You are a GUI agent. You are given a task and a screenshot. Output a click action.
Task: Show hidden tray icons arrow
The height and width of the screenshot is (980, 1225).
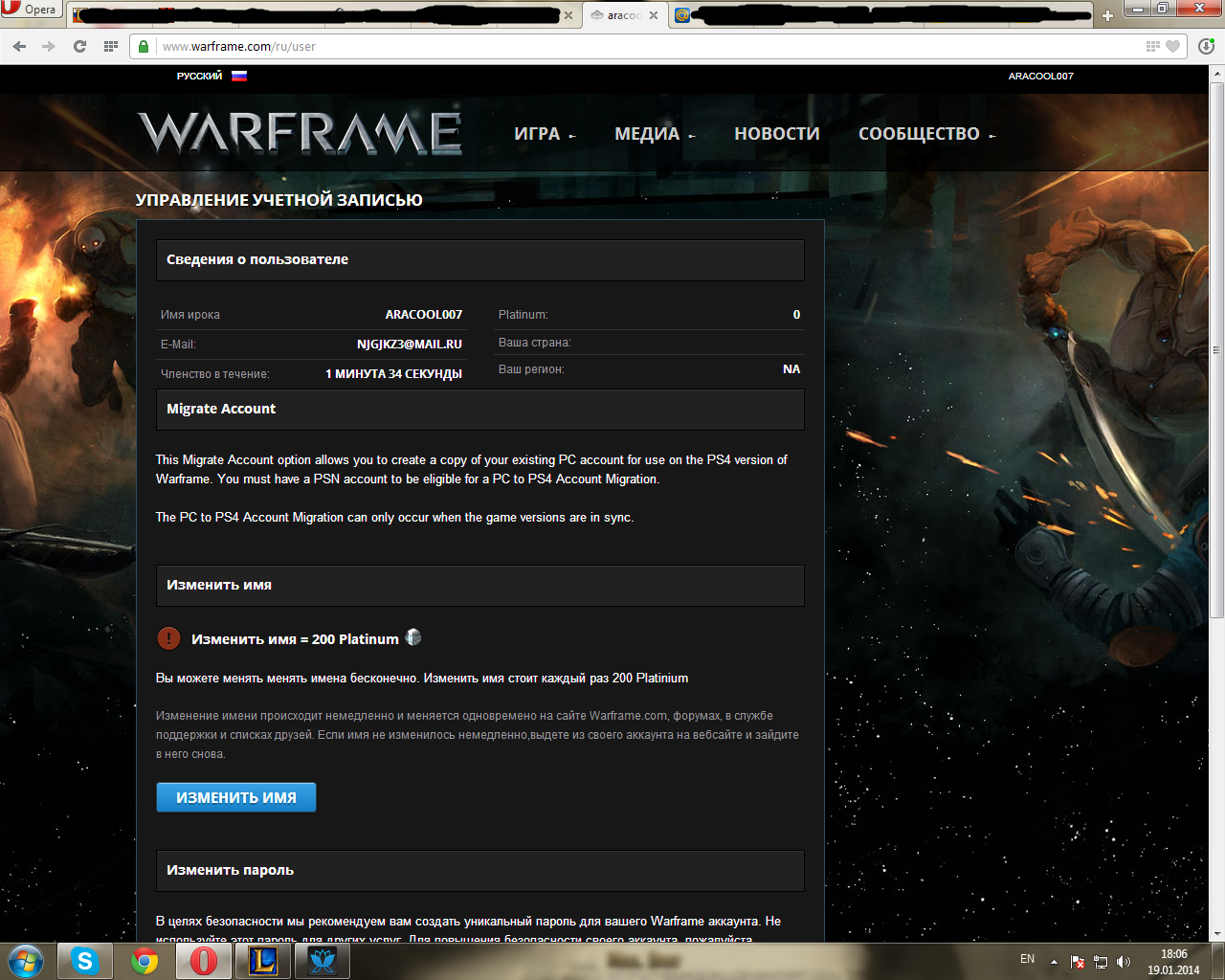coord(1054,962)
